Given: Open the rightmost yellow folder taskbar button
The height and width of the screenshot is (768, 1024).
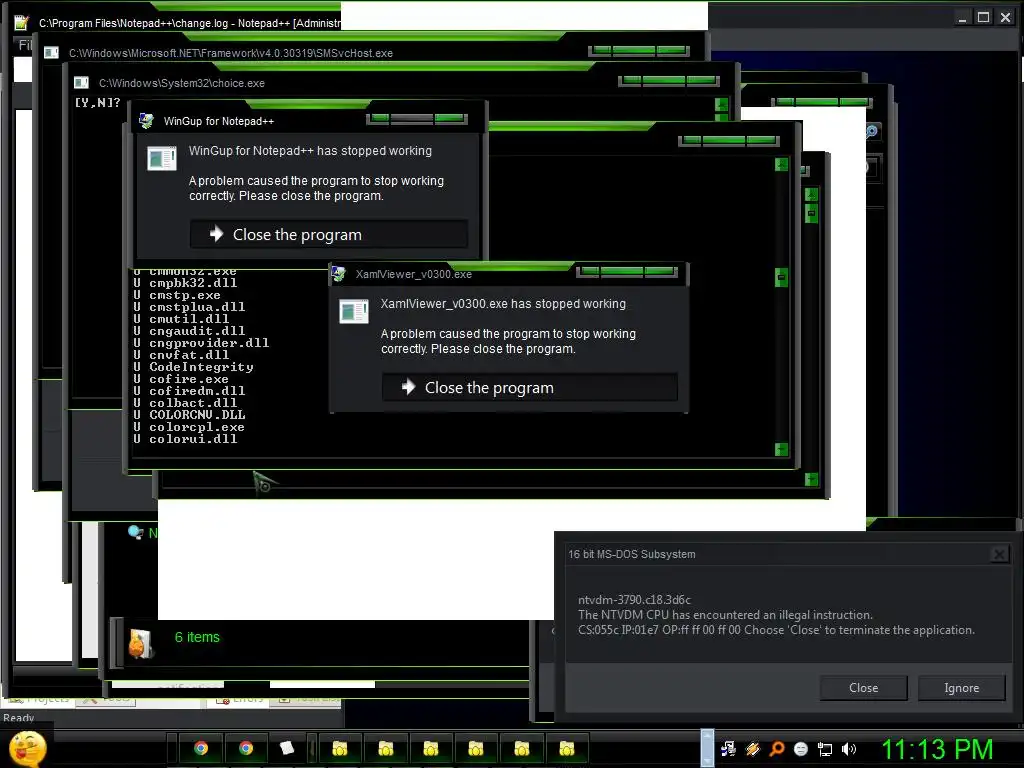Looking at the screenshot, I should [567, 749].
